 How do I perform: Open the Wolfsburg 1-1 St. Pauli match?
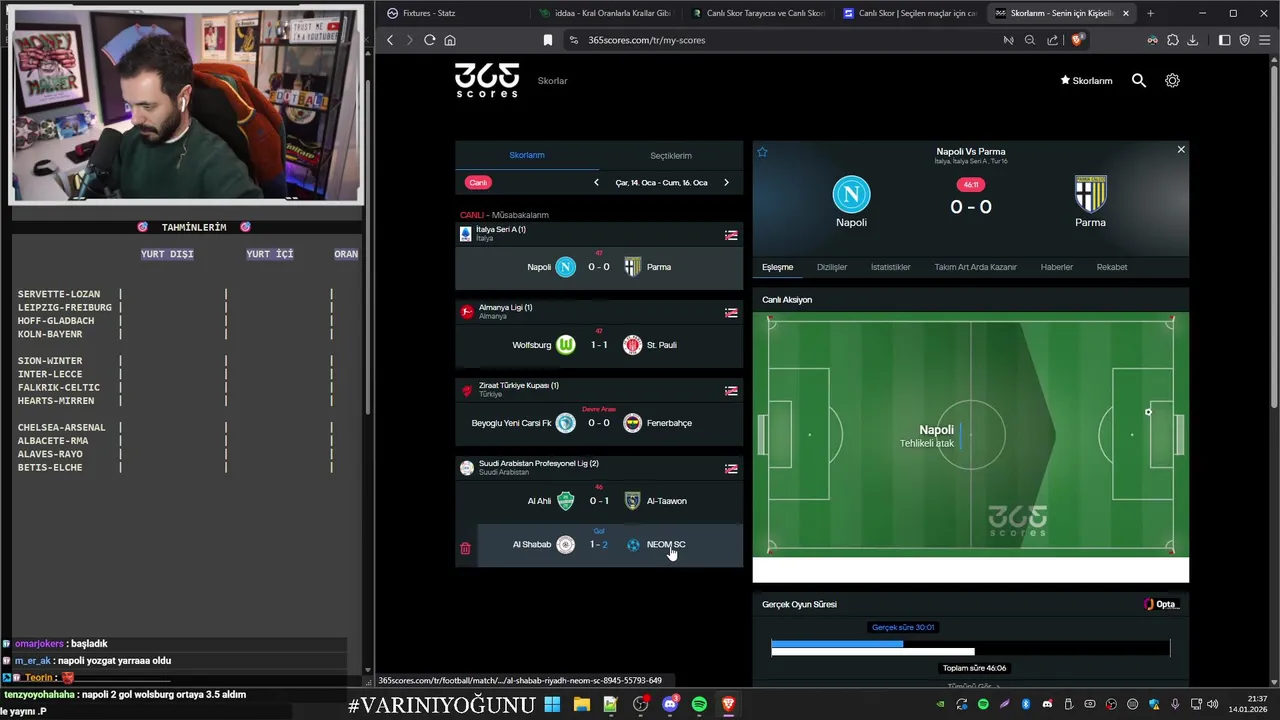[x=599, y=345]
